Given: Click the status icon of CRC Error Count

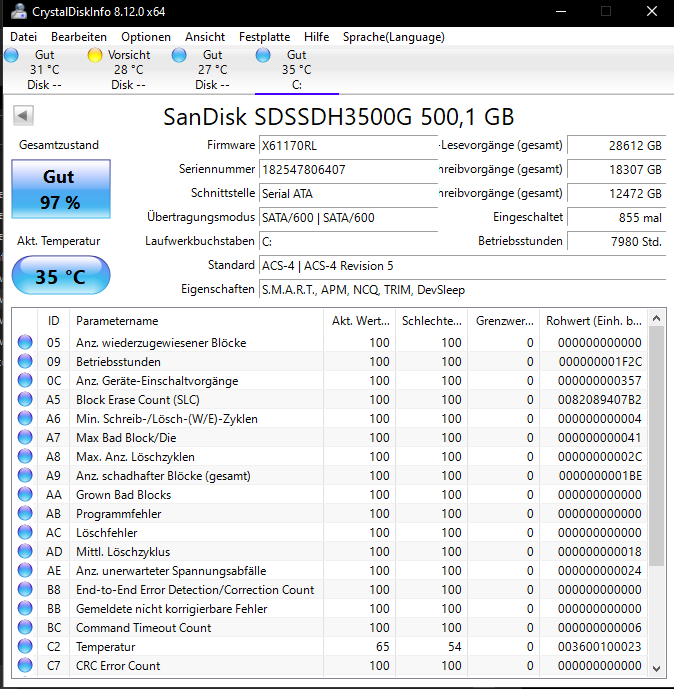Looking at the screenshot, I should [x=25, y=665].
